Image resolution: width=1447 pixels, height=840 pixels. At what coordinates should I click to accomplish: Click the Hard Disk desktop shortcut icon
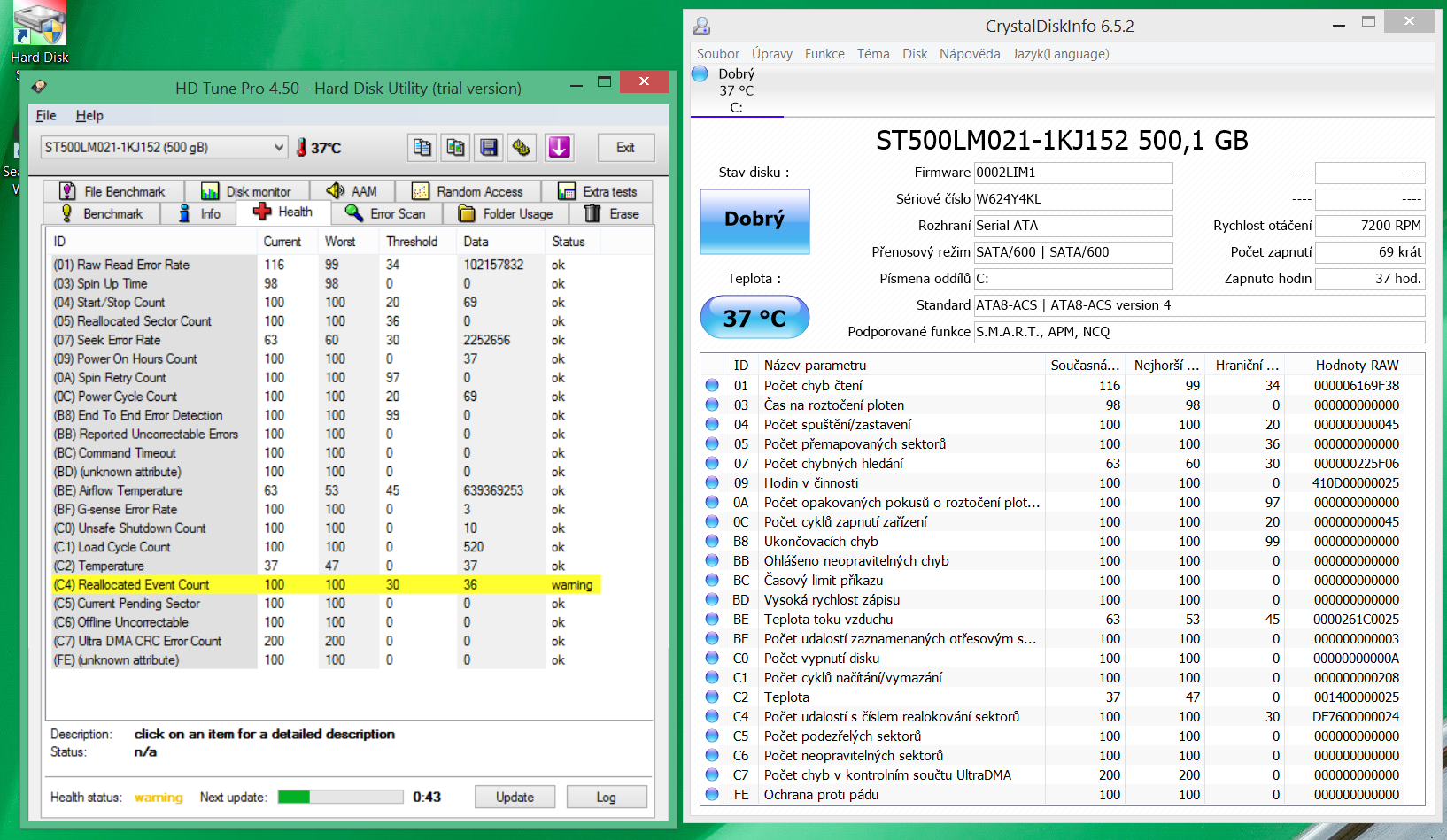pos(40,25)
